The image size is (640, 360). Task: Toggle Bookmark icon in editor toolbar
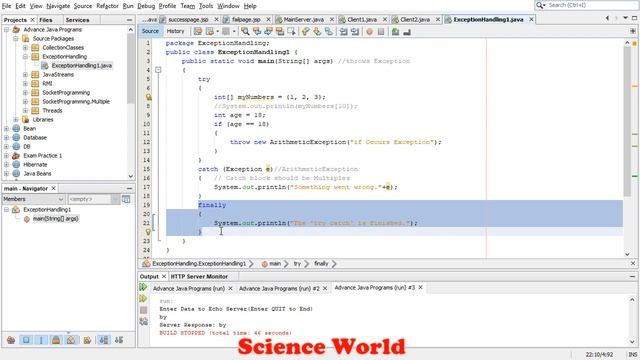point(329,31)
